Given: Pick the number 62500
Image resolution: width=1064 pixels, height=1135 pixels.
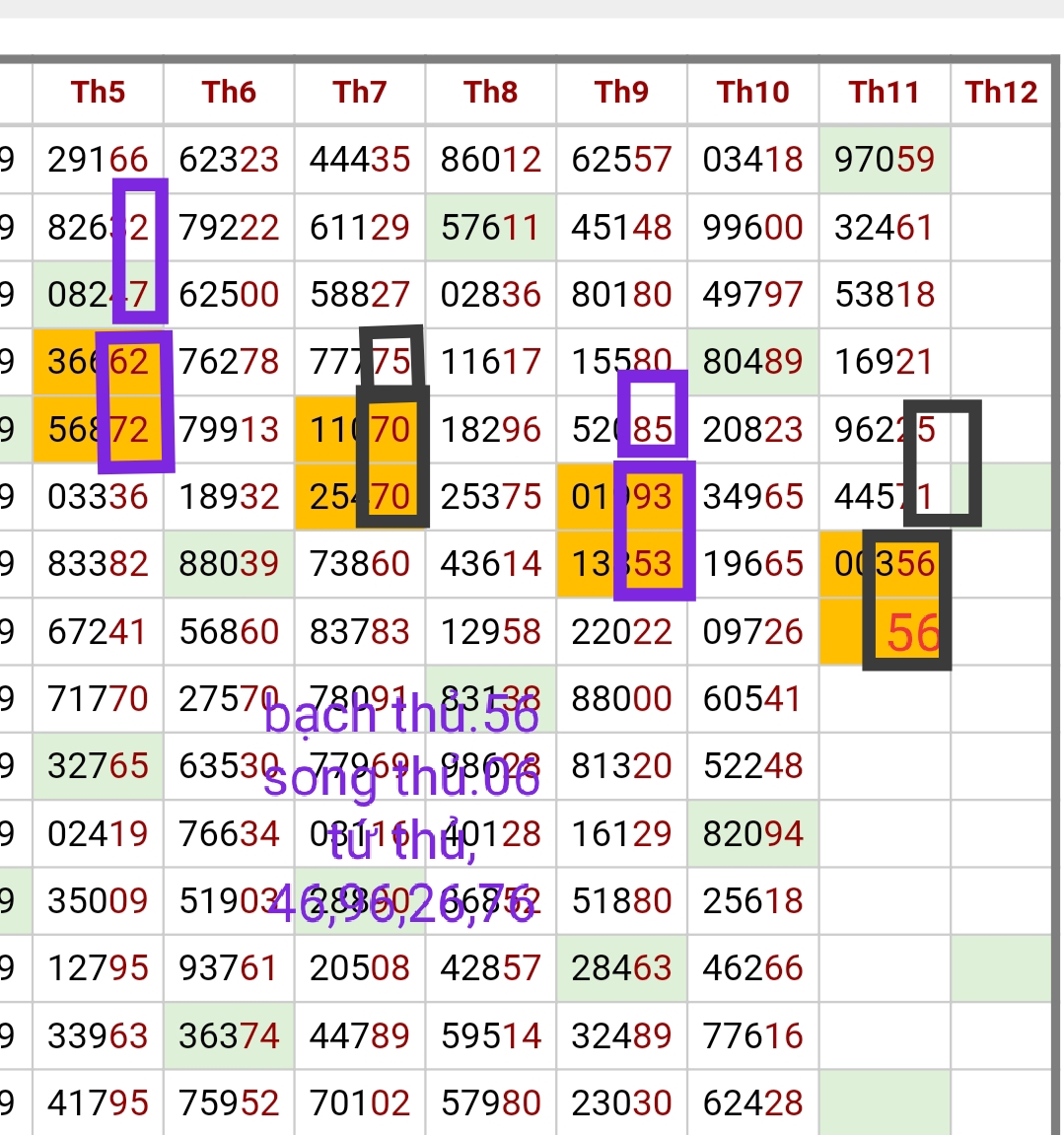Looking at the screenshot, I should tap(229, 295).
